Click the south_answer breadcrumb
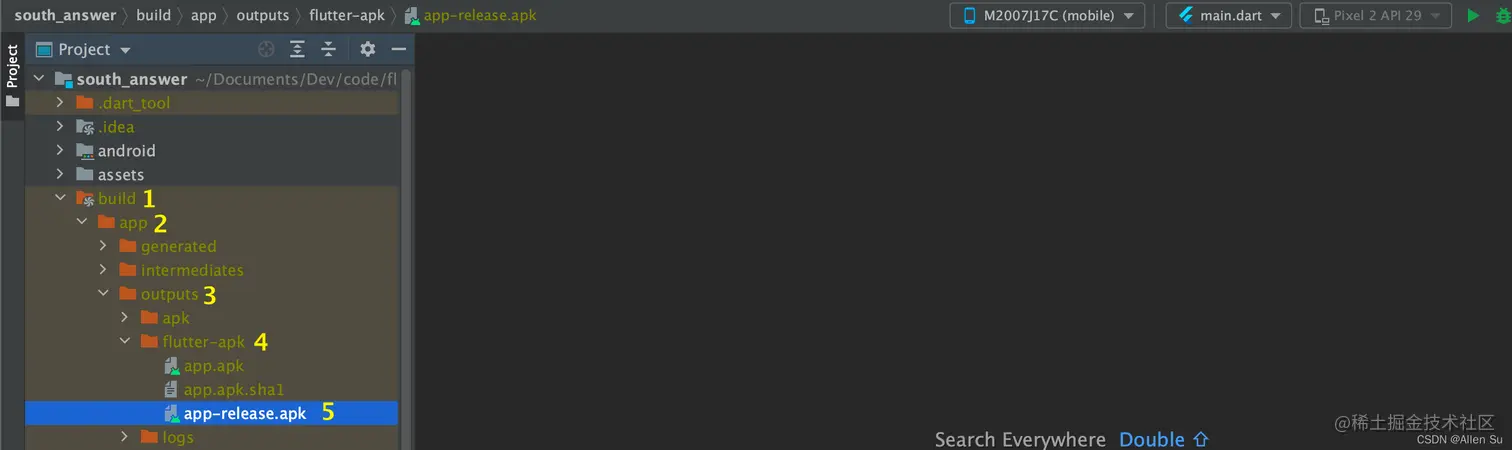Viewport: 1512px width, 450px height. (64, 15)
